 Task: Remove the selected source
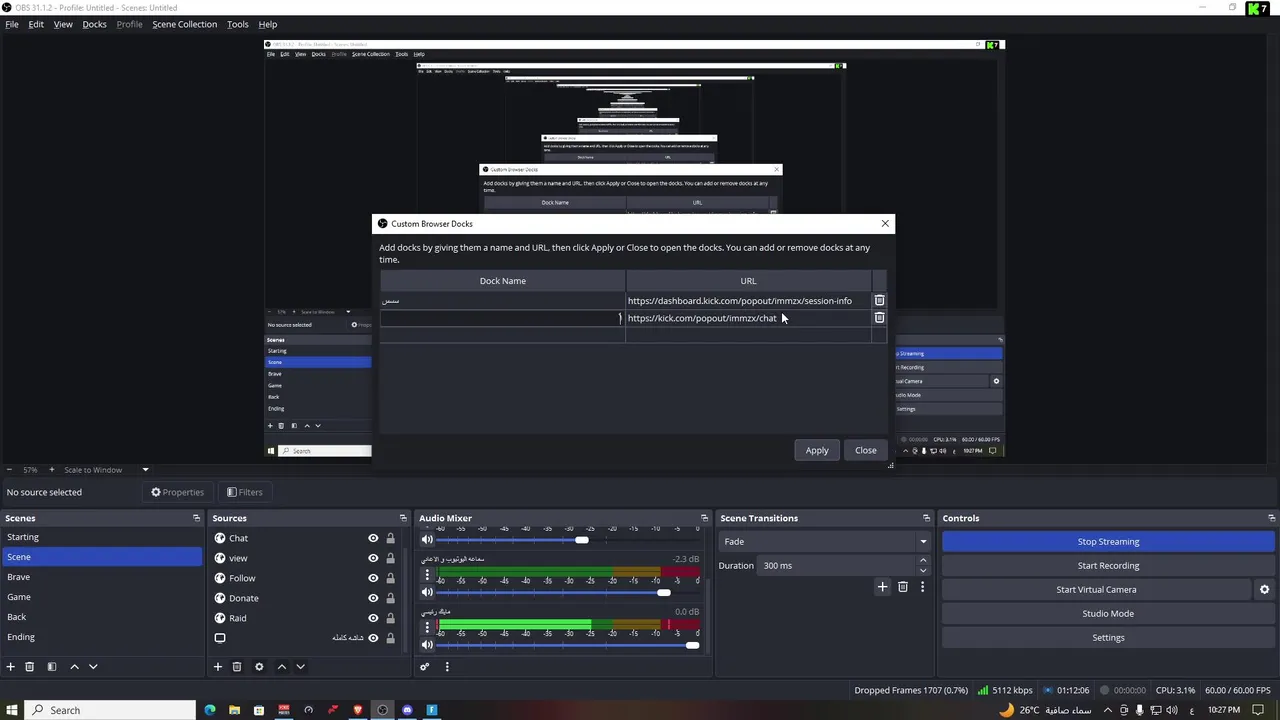pos(237,667)
